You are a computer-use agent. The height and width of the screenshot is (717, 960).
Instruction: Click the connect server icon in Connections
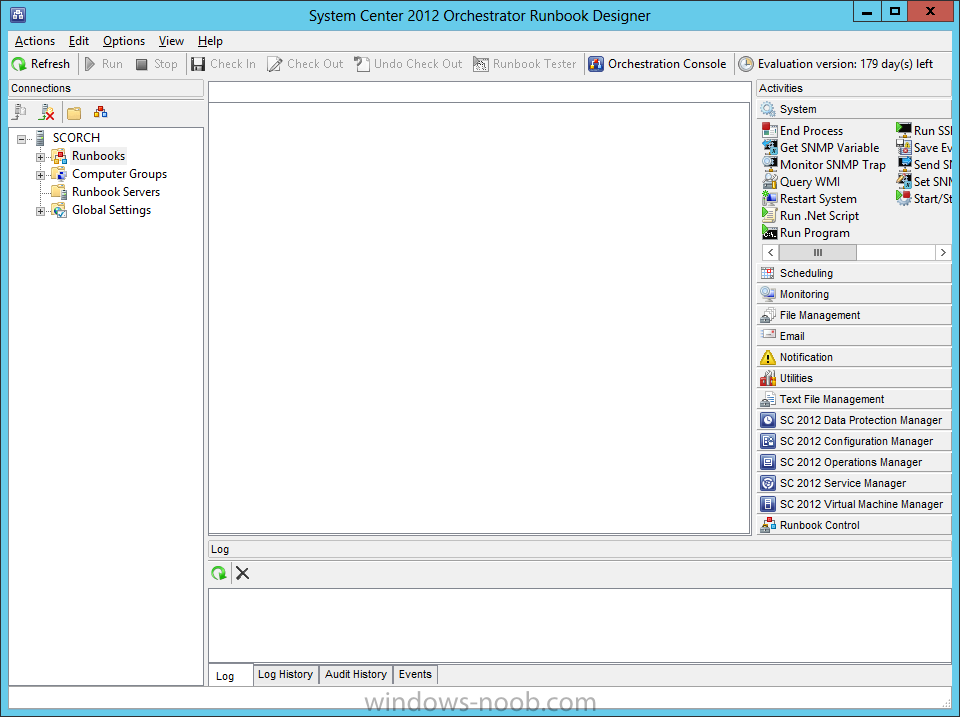click(20, 112)
